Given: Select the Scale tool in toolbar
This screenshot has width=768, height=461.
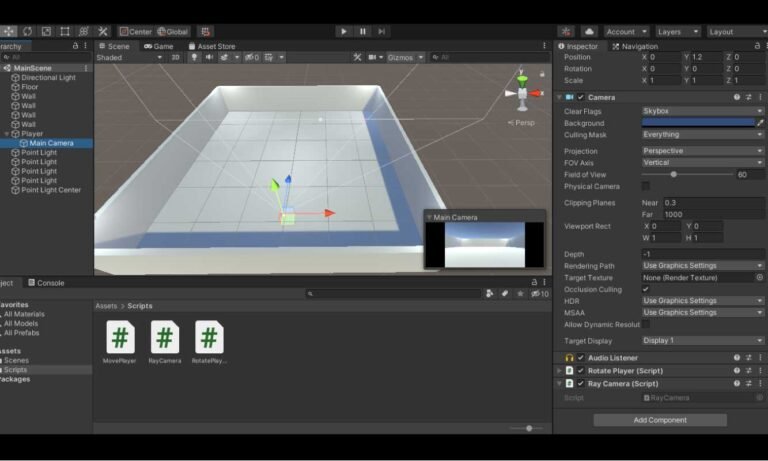Looking at the screenshot, I should coord(46,31).
